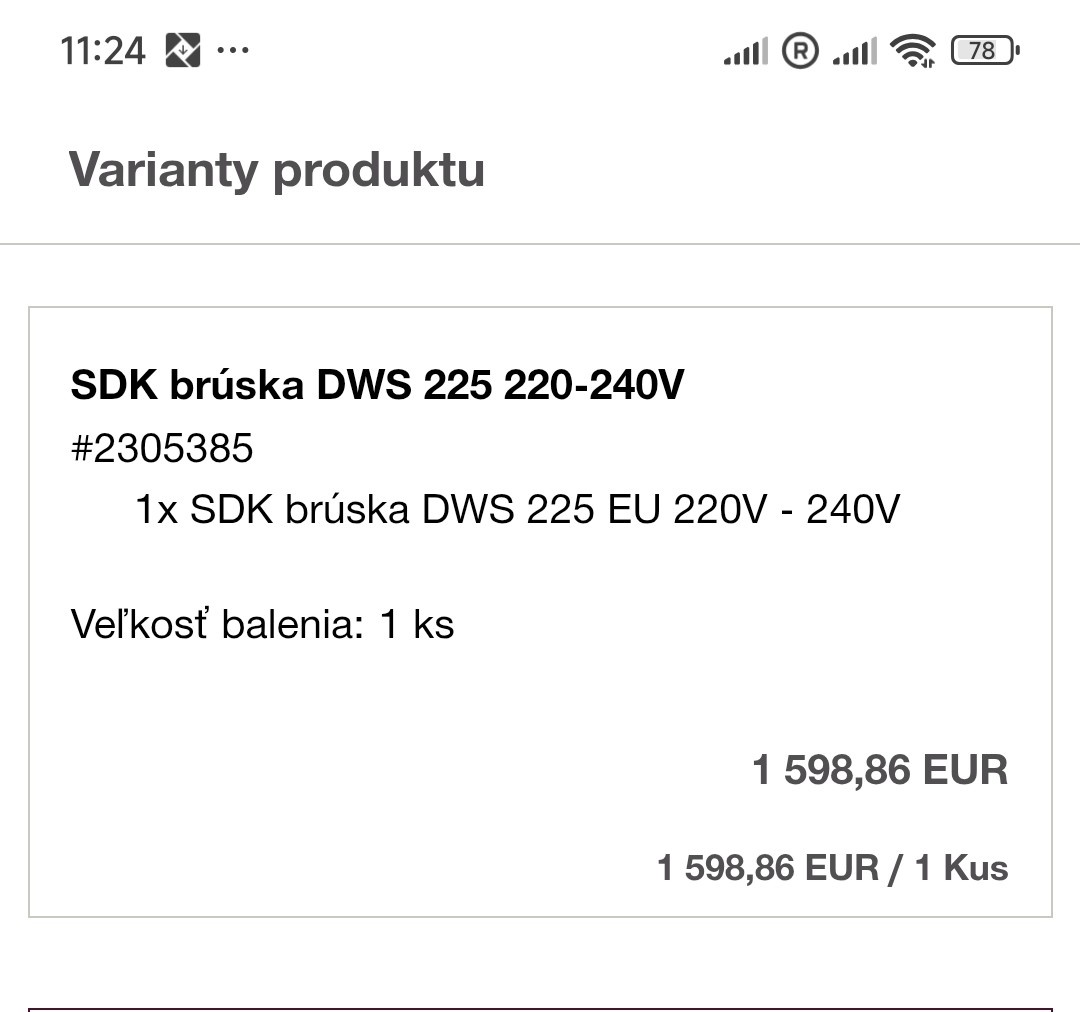Tap the price 1 598,86 EUR
The image size is (1080, 1012).
click(880, 770)
